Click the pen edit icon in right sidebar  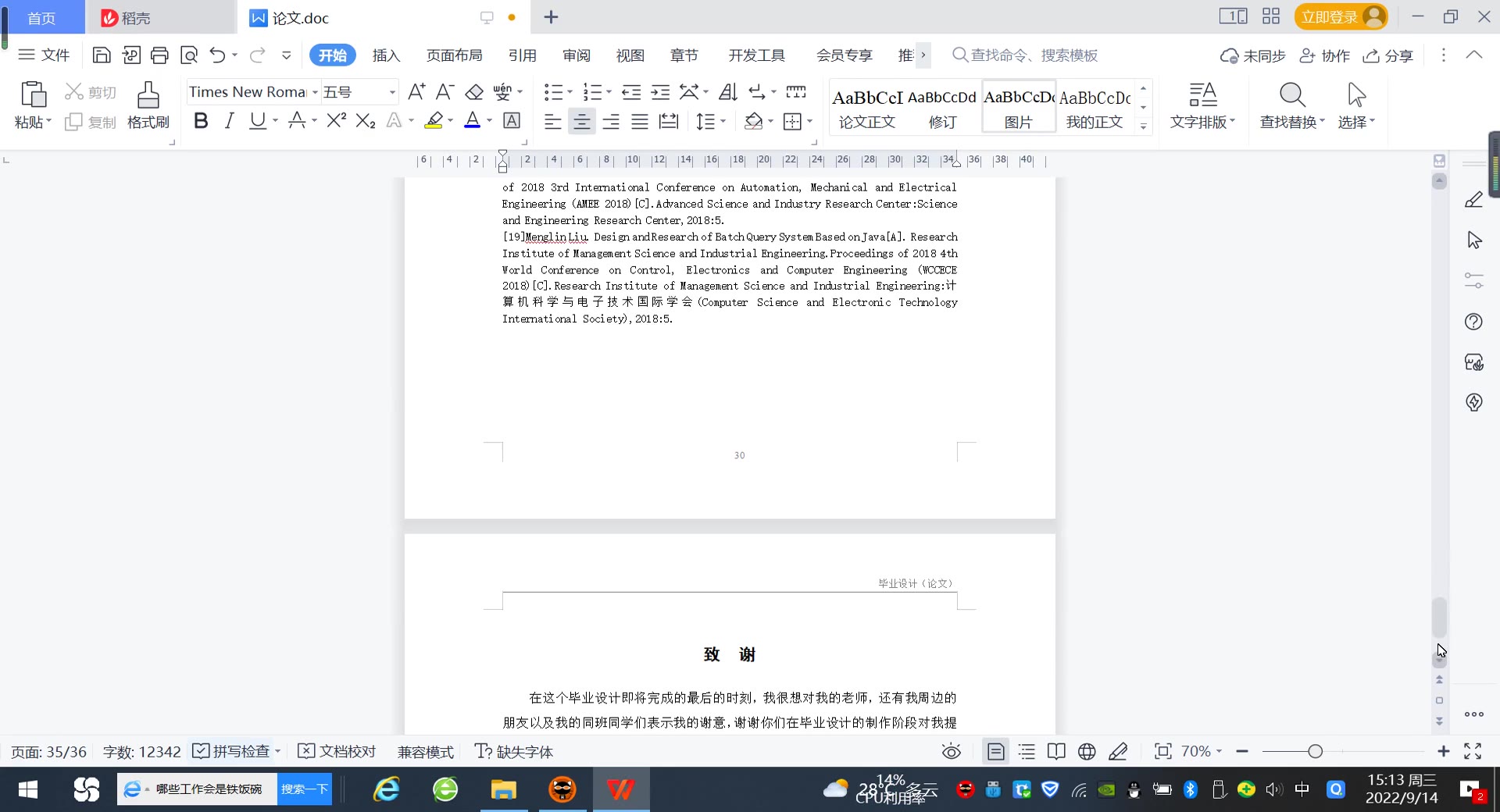pyautogui.click(x=1474, y=200)
